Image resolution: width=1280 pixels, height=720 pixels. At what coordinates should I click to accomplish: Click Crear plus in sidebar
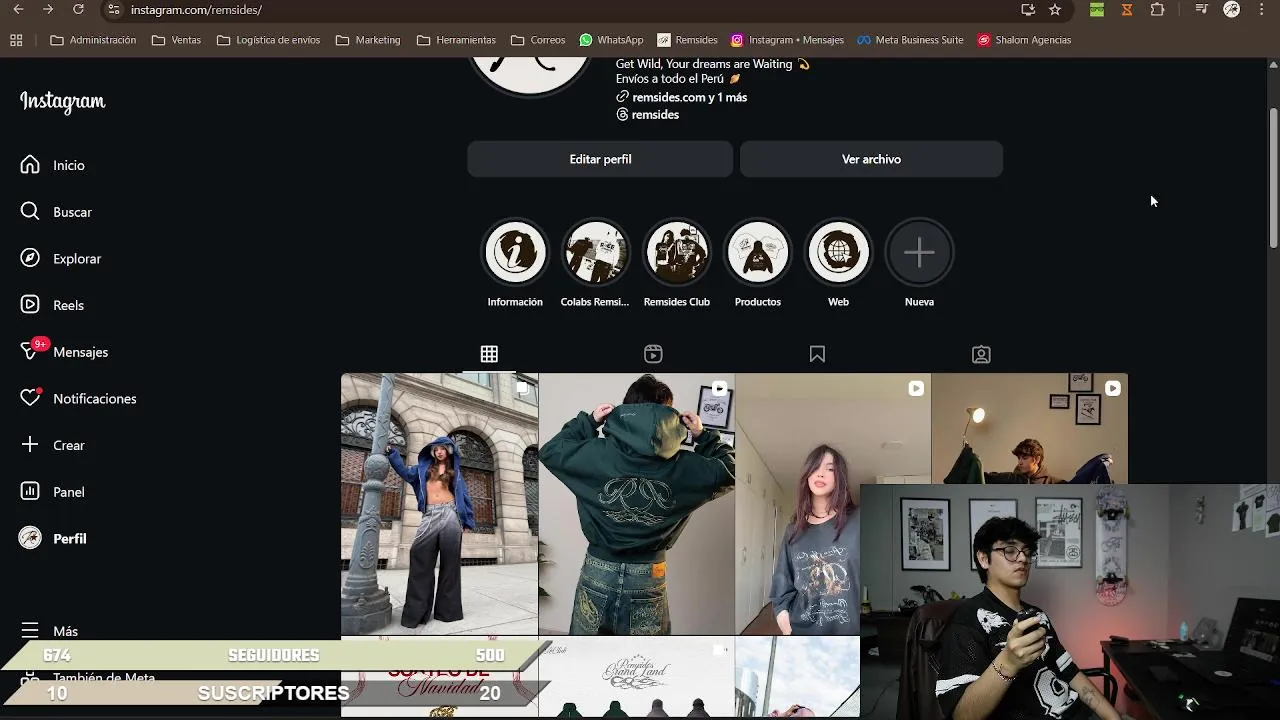(x=52, y=445)
